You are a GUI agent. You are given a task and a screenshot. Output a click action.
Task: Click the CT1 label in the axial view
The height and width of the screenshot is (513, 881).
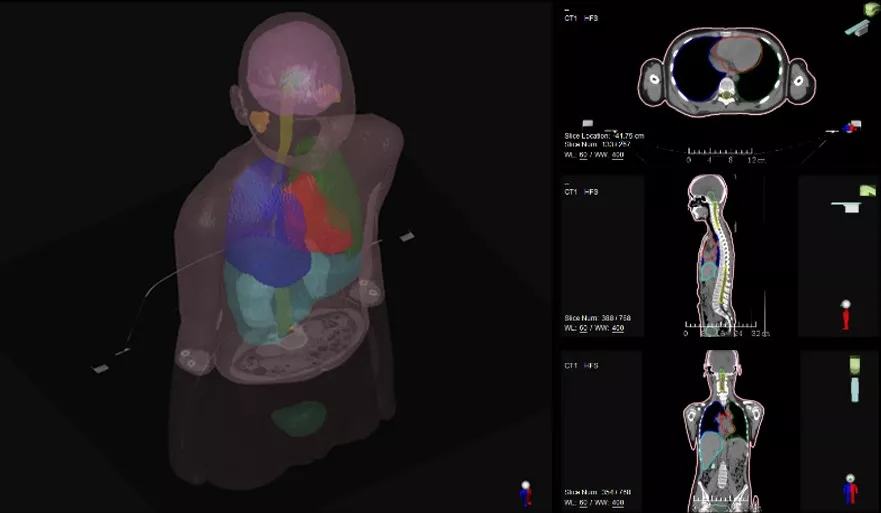(x=571, y=18)
